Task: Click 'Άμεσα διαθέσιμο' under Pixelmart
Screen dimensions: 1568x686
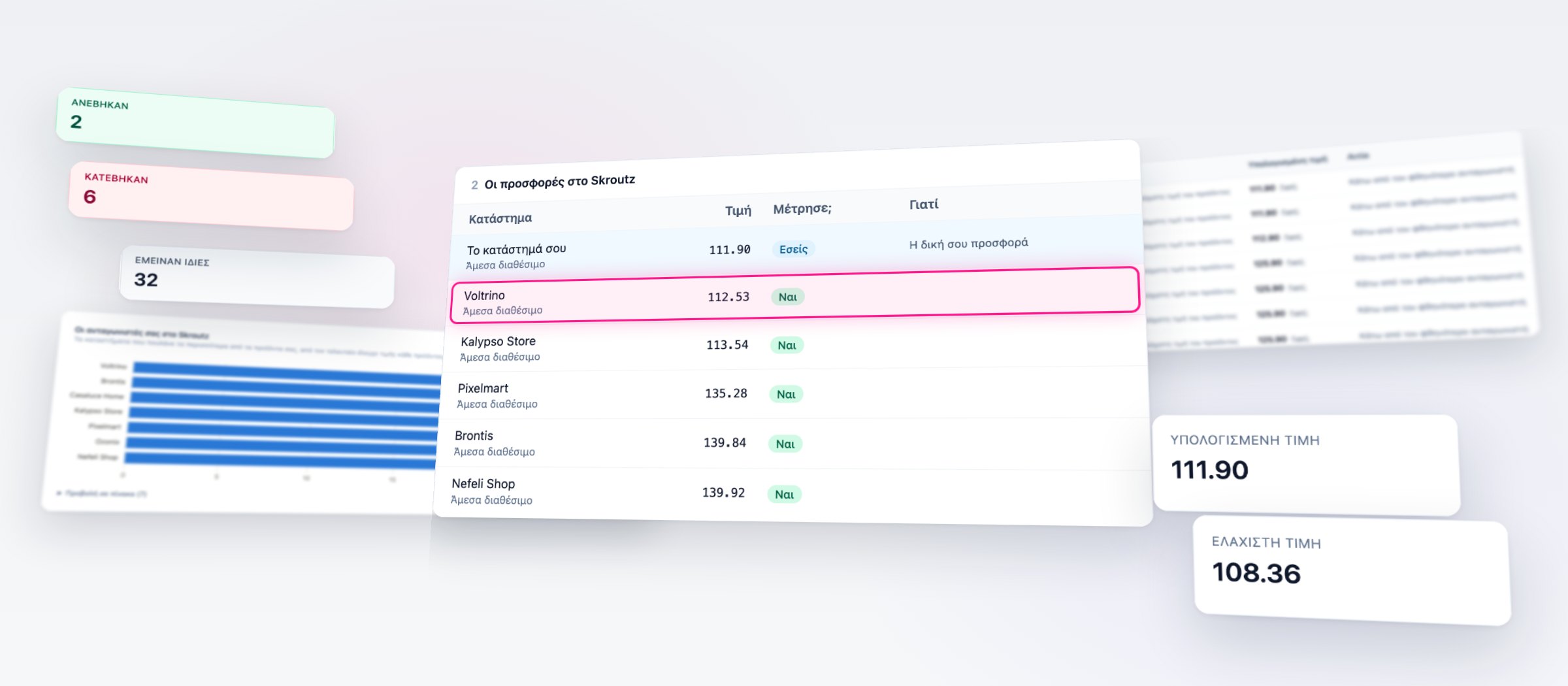Action: pyautogui.click(x=497, y=404)
